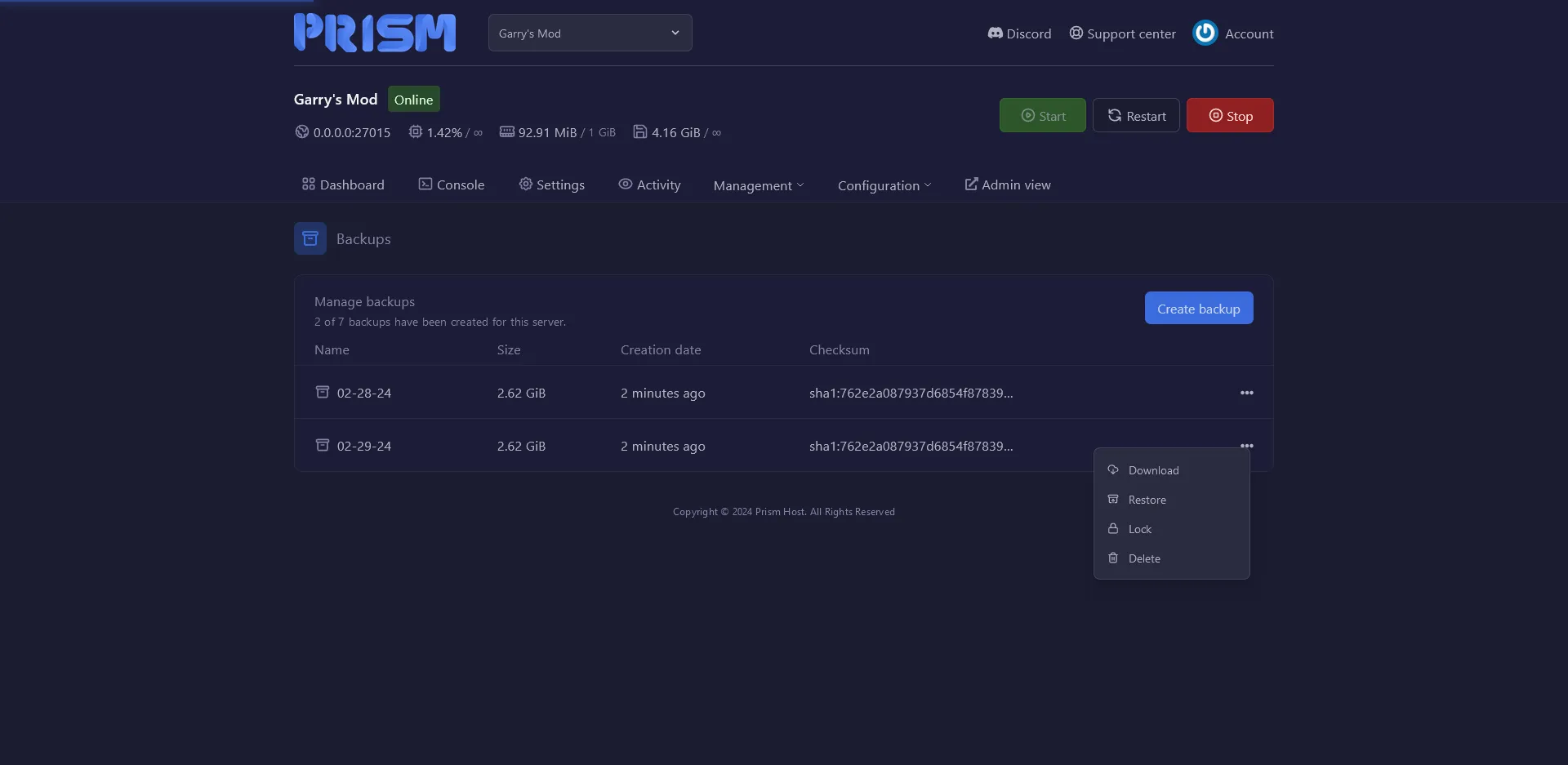Select Download from the backup menu
The image size is (1568, 765).
[1153, 470]
